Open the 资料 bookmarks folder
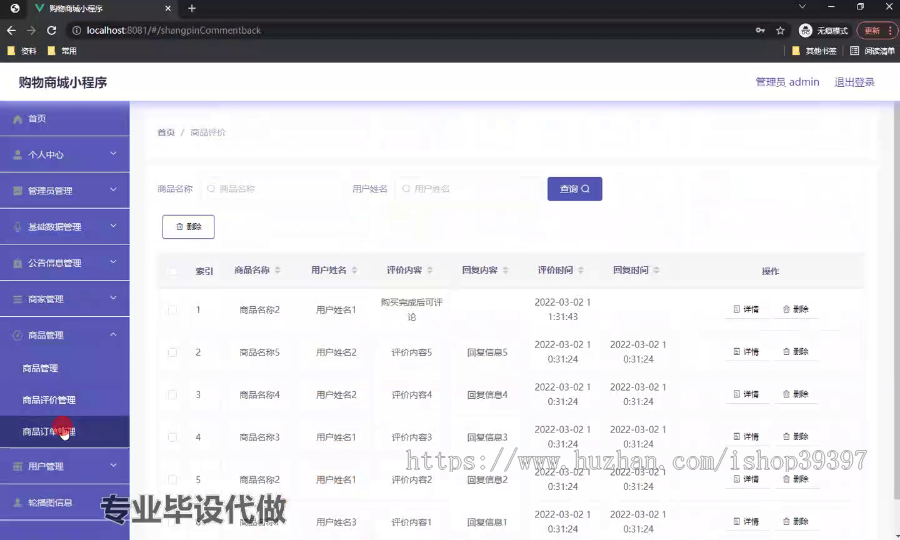900x540 pixels. [22, 51]
